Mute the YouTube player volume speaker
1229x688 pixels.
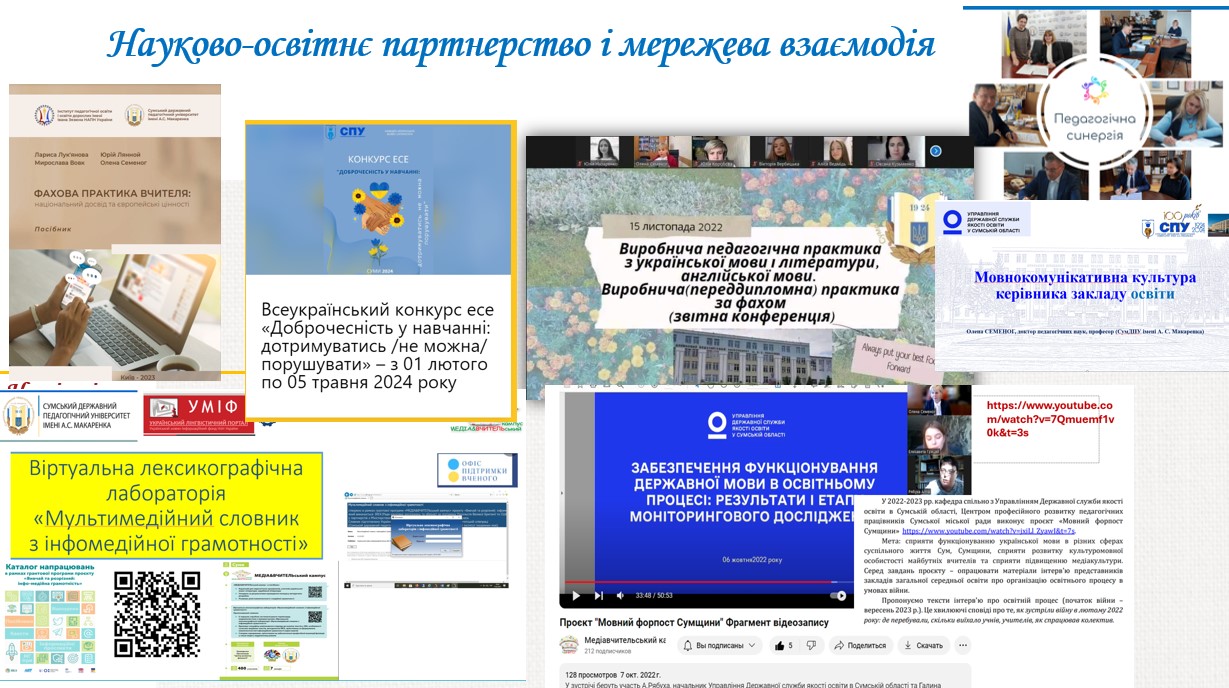[x=620, y=595]
